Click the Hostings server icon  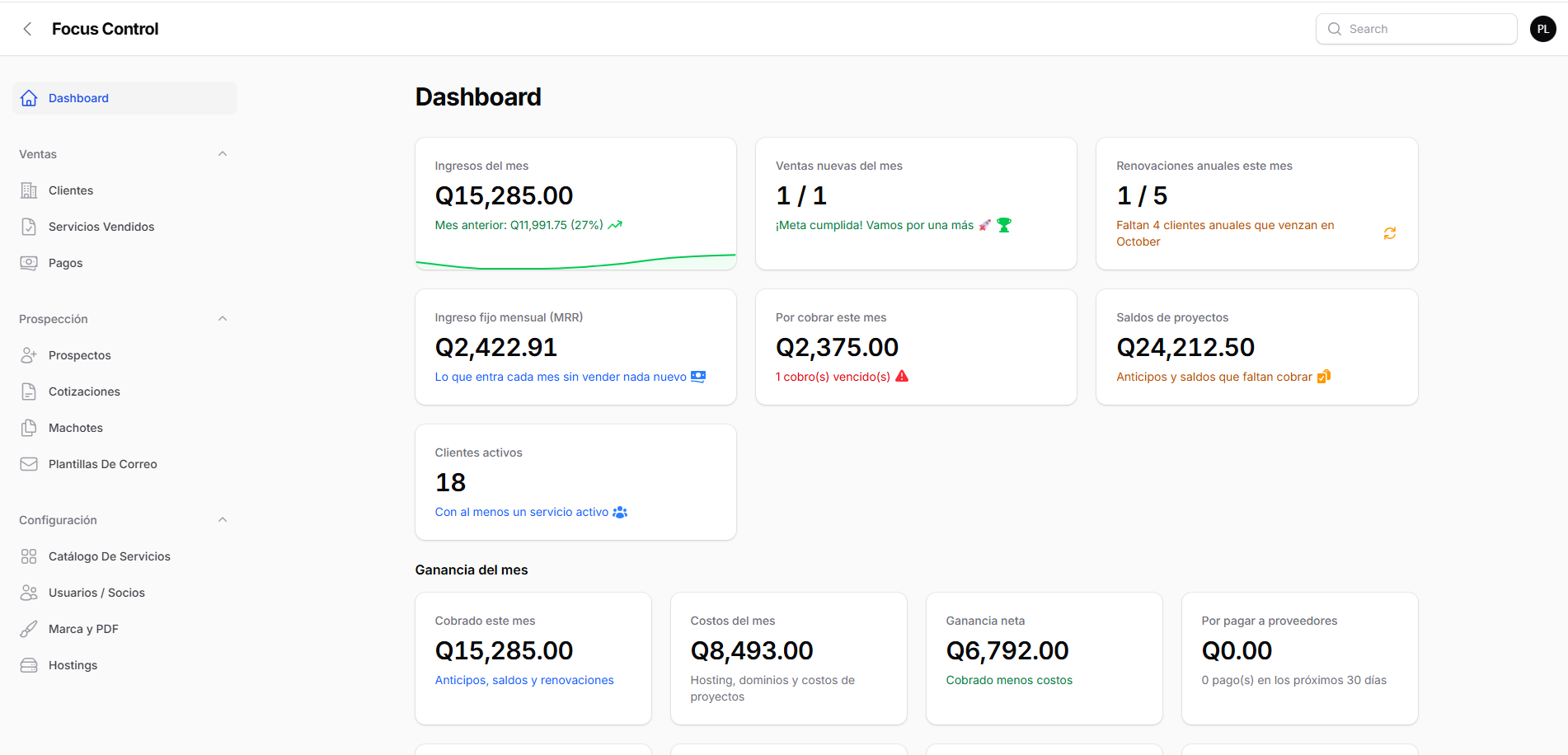(29, 665)
